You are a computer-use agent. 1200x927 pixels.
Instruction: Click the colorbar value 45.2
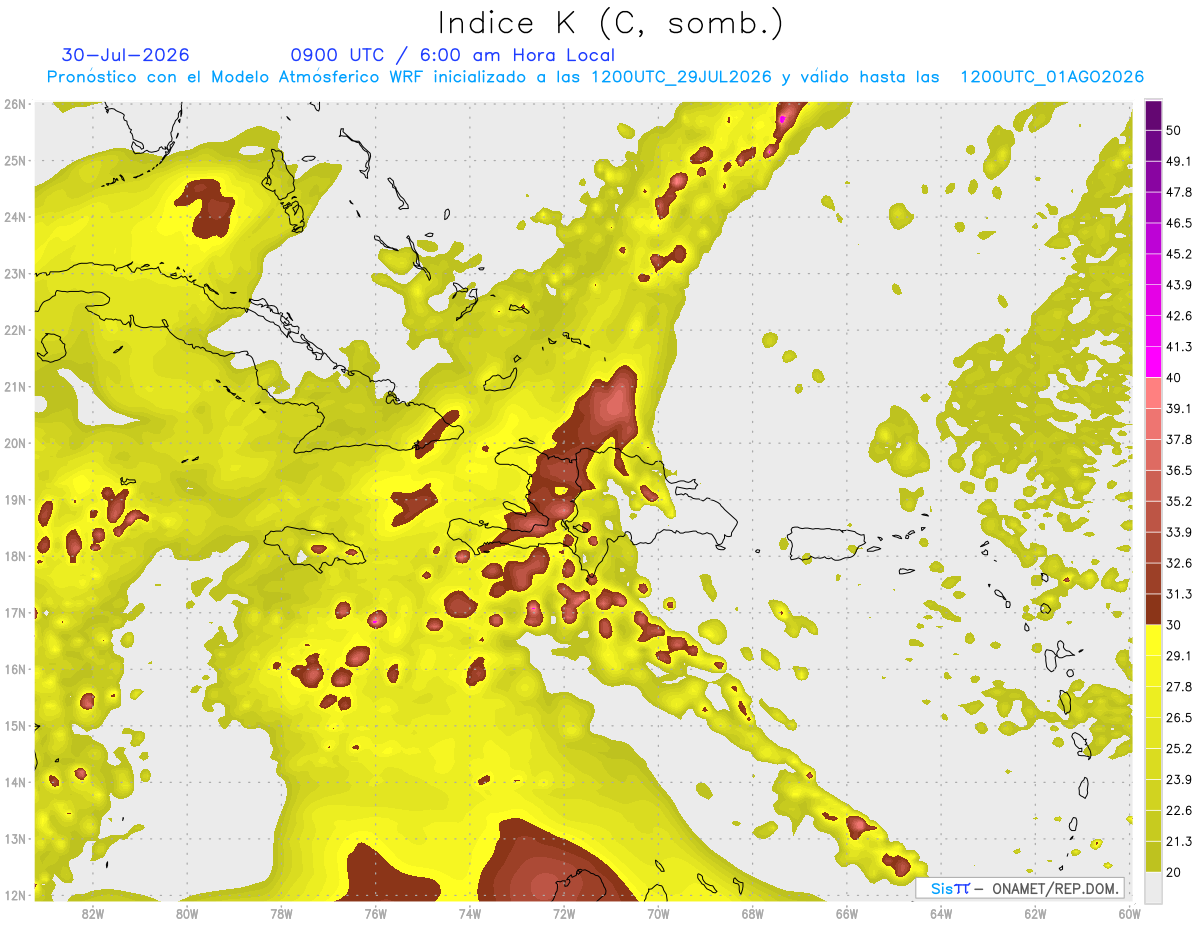coord(1179,254)
